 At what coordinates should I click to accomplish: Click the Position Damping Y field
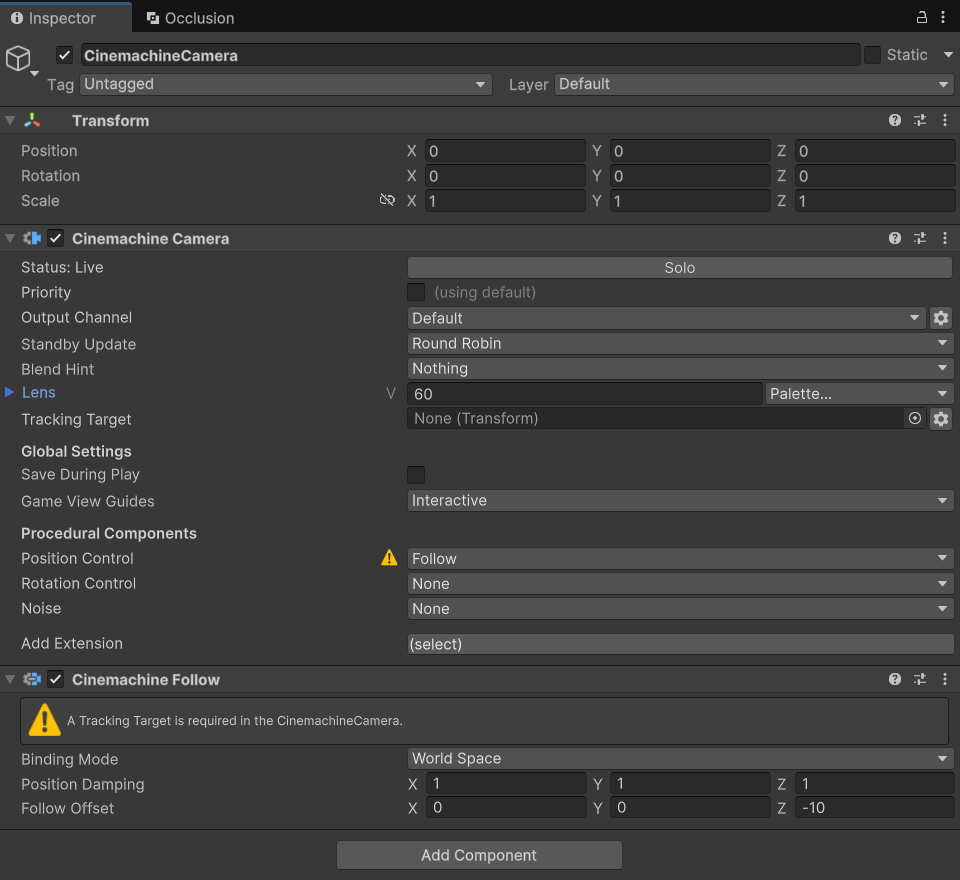690,783
